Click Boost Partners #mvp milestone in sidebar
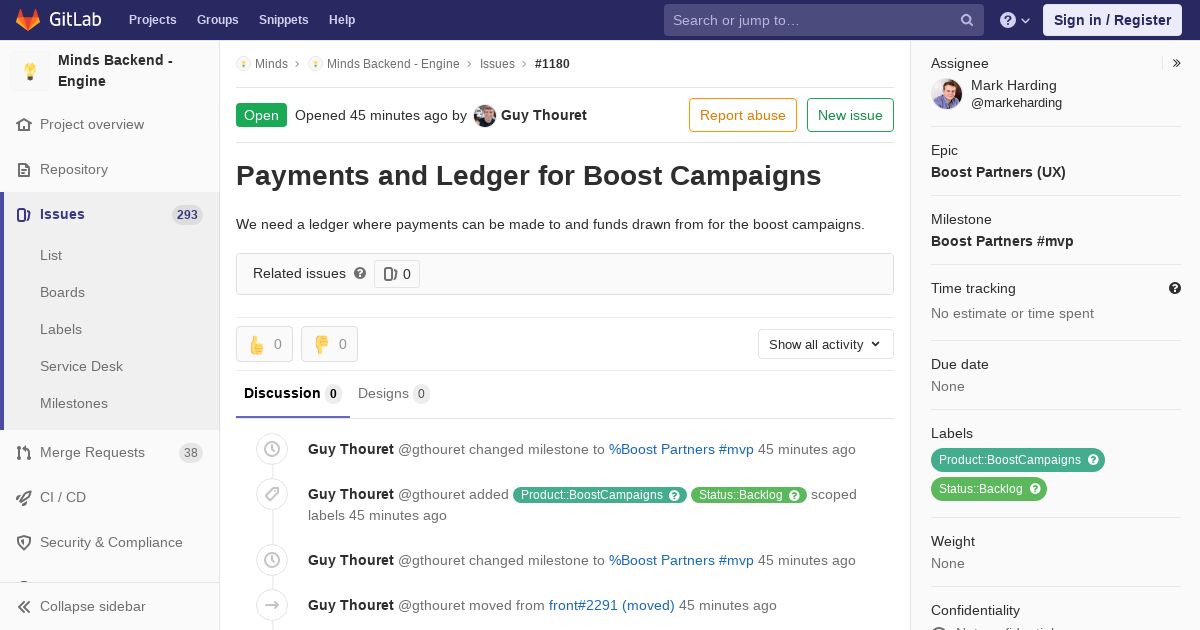 [1002, 241]
